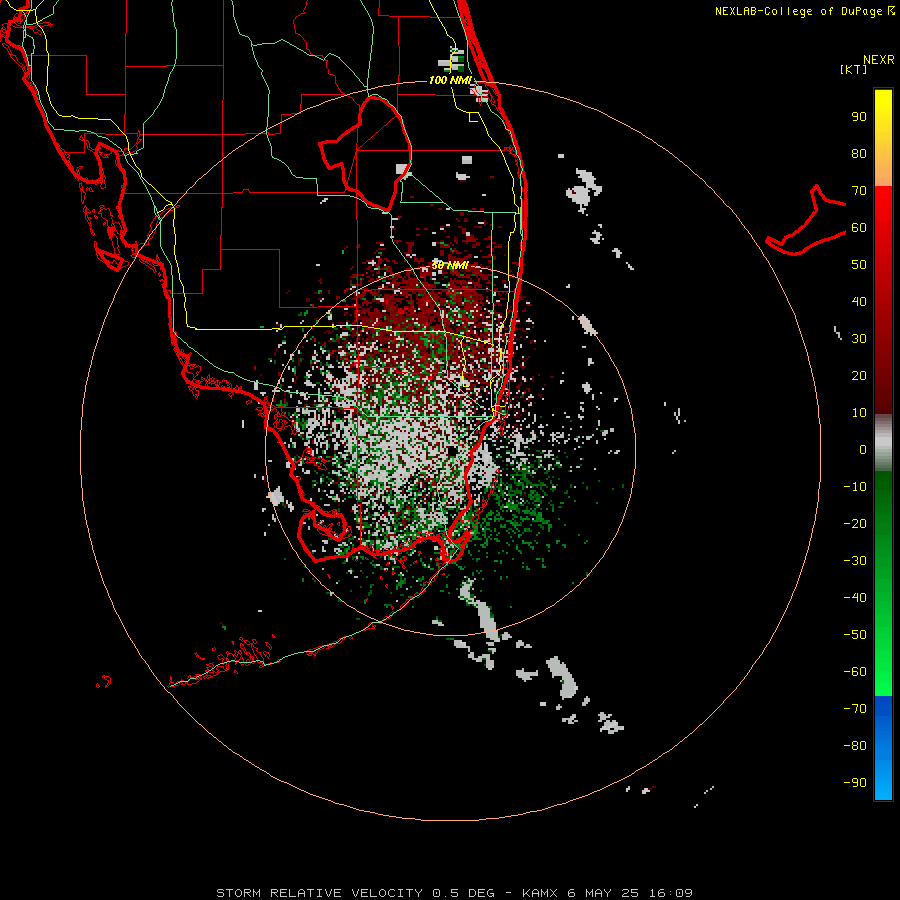Viewport: 900px width, 900px height.
Task: Click the positive 50 scale value
Action: click(x=859, y=265)
